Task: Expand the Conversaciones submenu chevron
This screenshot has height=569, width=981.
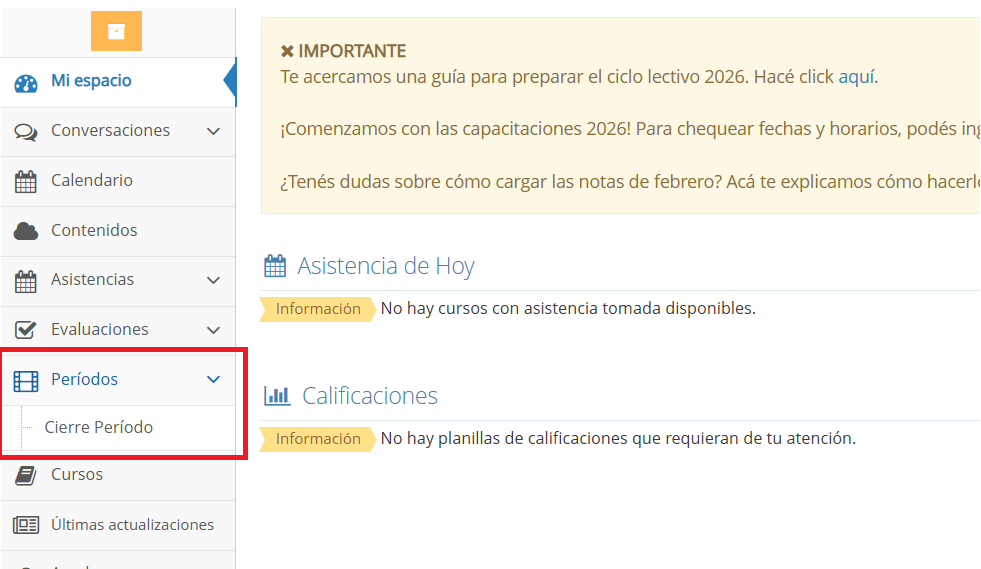Action: (x=213, y=131)
